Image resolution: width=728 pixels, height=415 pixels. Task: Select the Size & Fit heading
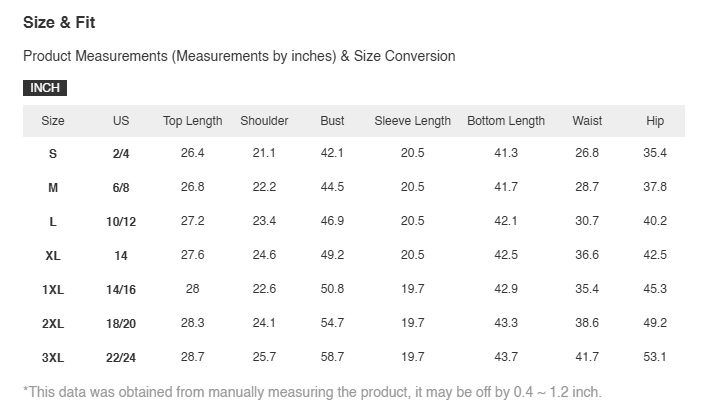point(59,22)
